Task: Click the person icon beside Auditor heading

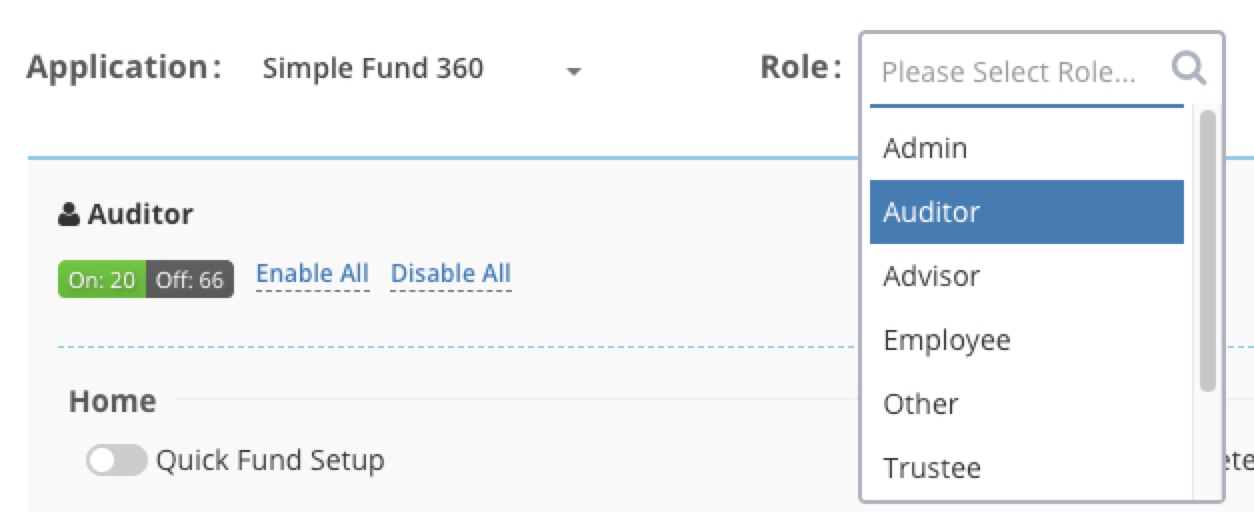Action: coord(69,214)
